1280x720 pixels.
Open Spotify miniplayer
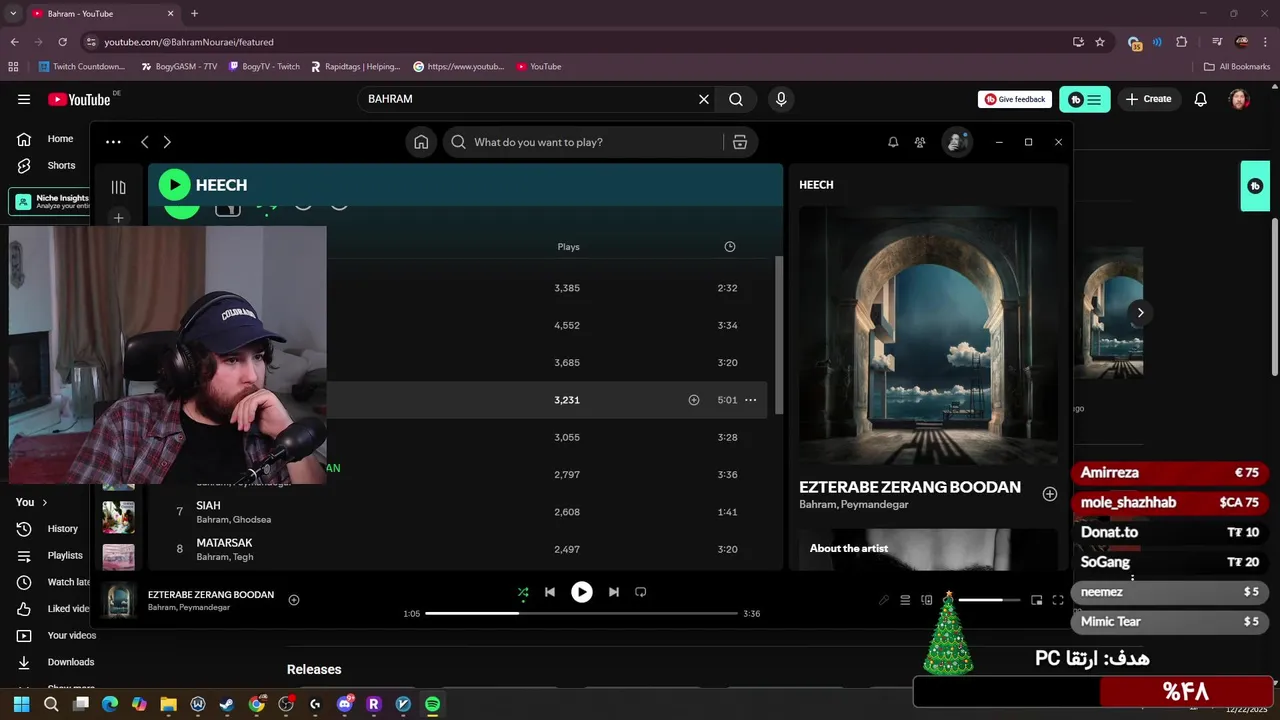click(x=1037, y=600)
